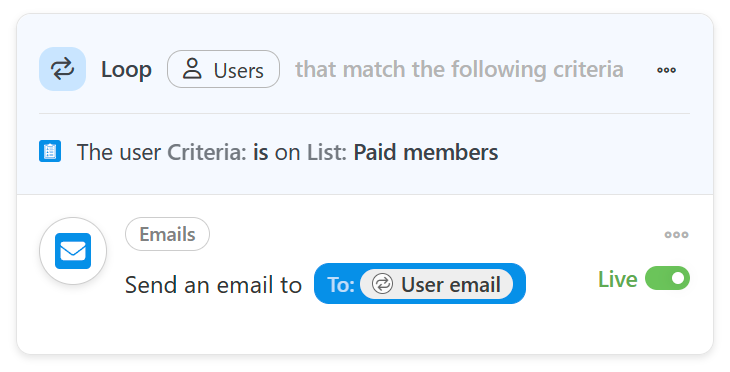Click the "Send an email to" text
The image size is (730, 372).
[213, 284]
